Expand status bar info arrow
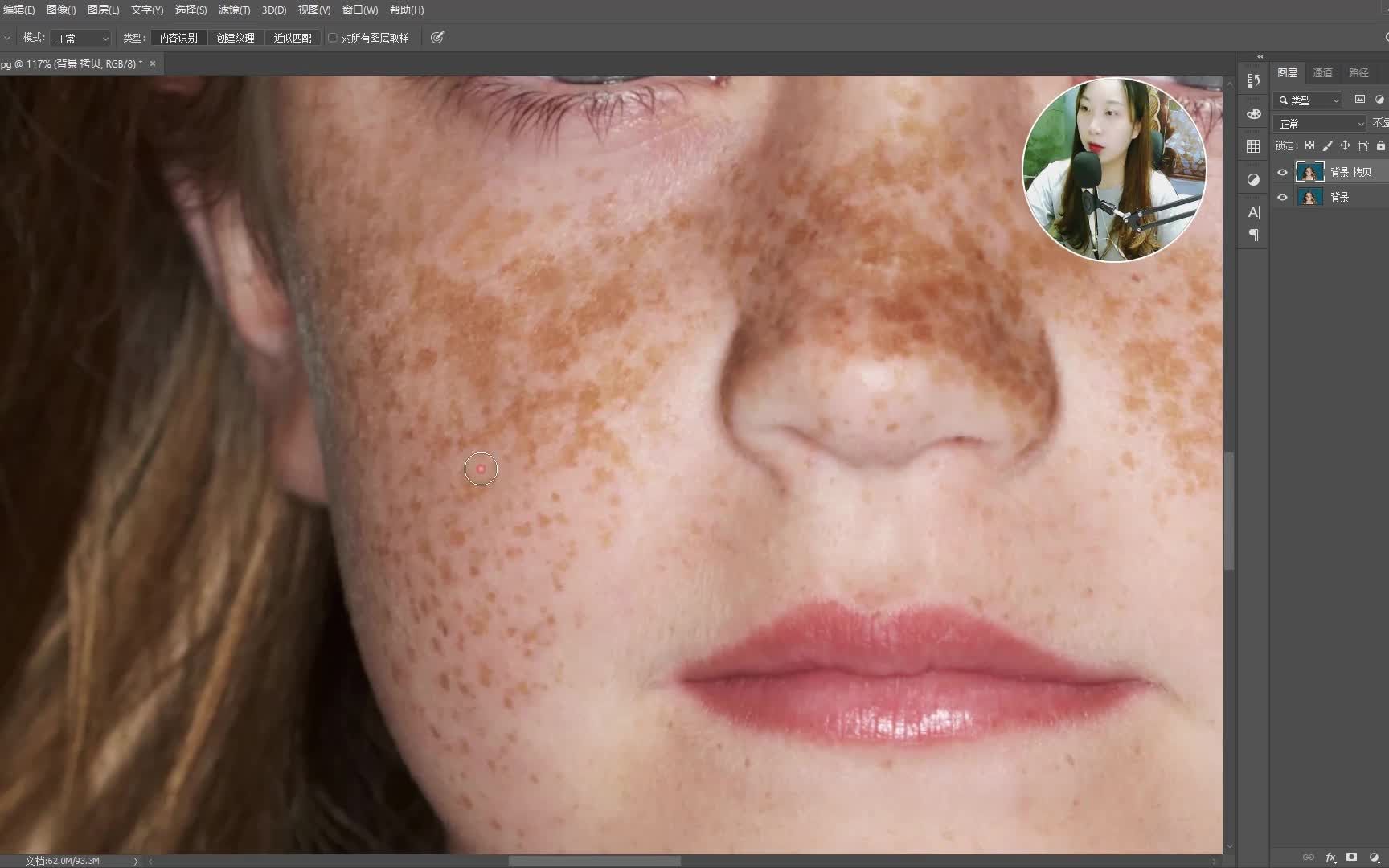Viewport: 1389px width, 868px height. coord(135,861)
